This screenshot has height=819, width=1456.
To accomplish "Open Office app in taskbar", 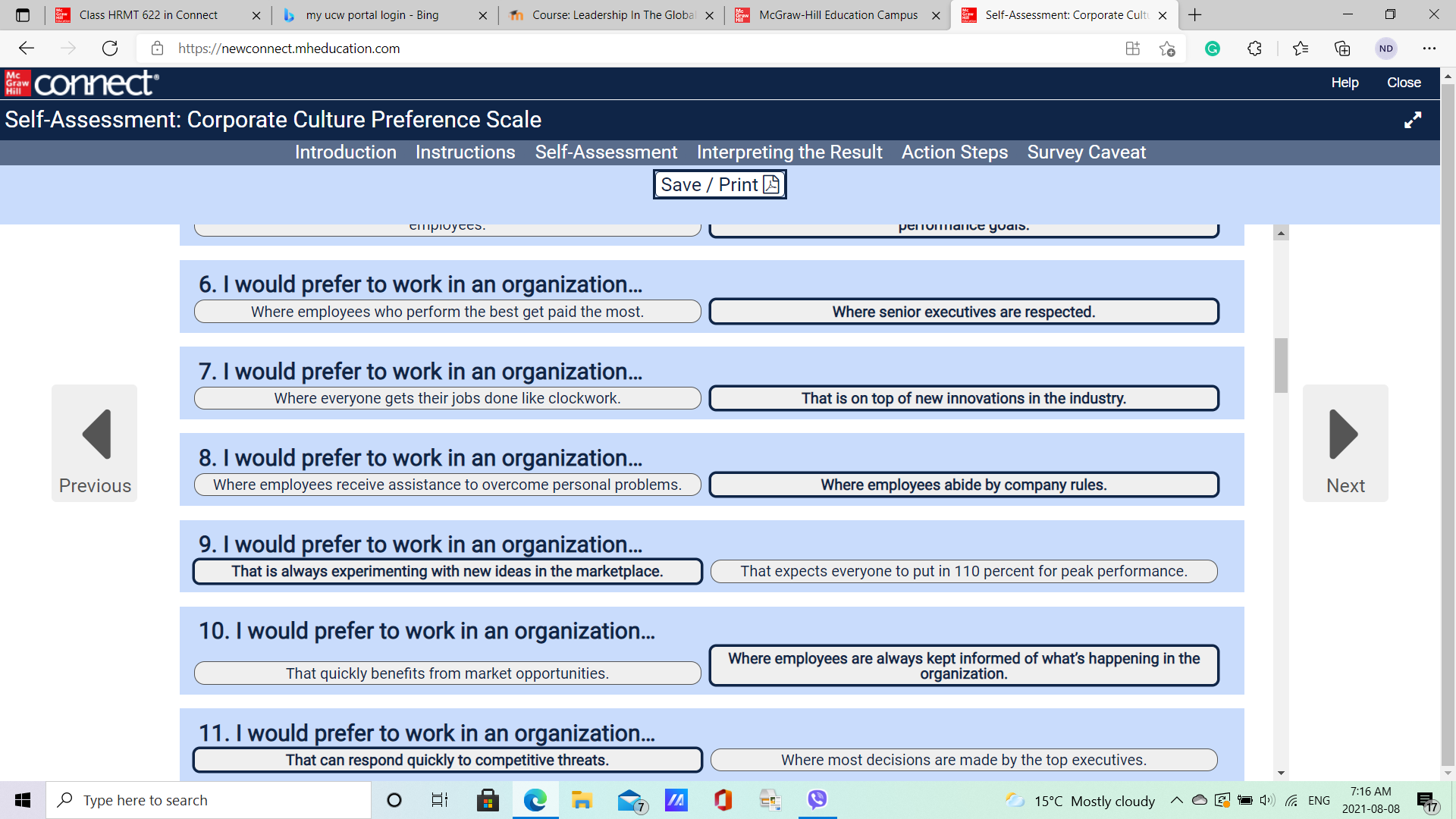I will tap(723, 800).
